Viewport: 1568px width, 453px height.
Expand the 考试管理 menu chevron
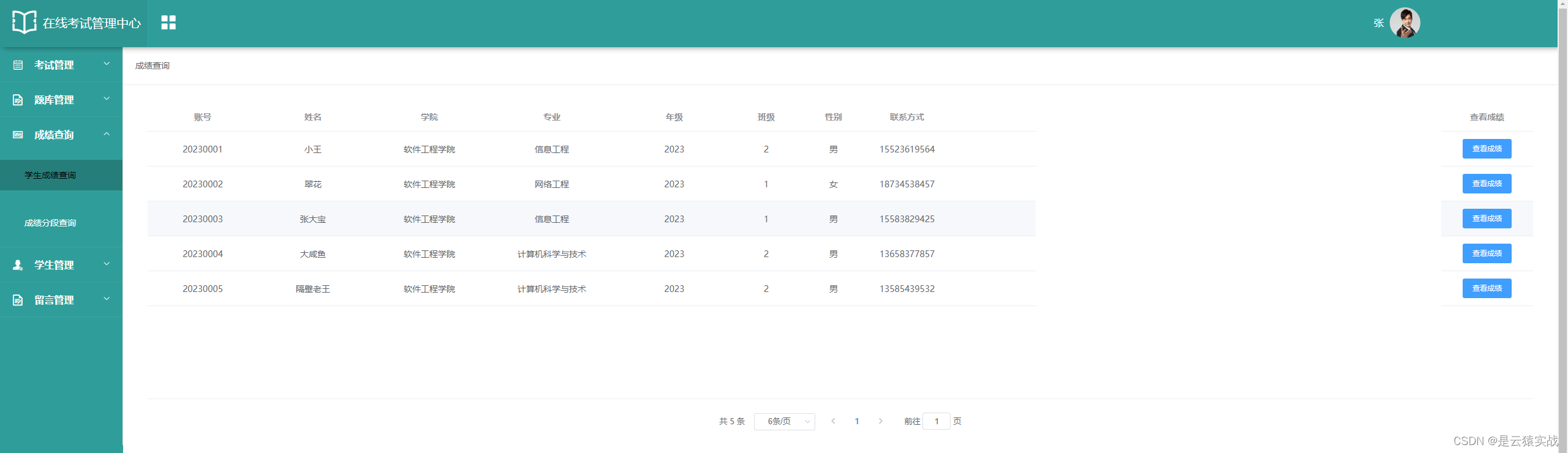click(107, 64)
